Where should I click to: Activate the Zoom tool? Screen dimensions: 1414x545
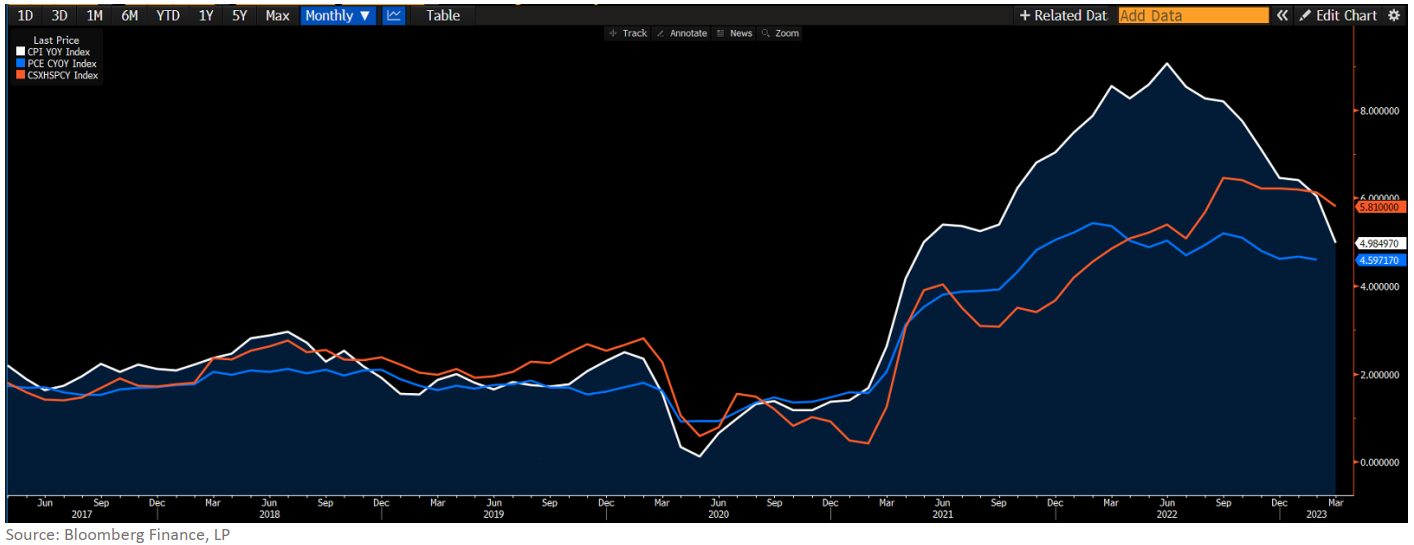[x=780, y=33]
